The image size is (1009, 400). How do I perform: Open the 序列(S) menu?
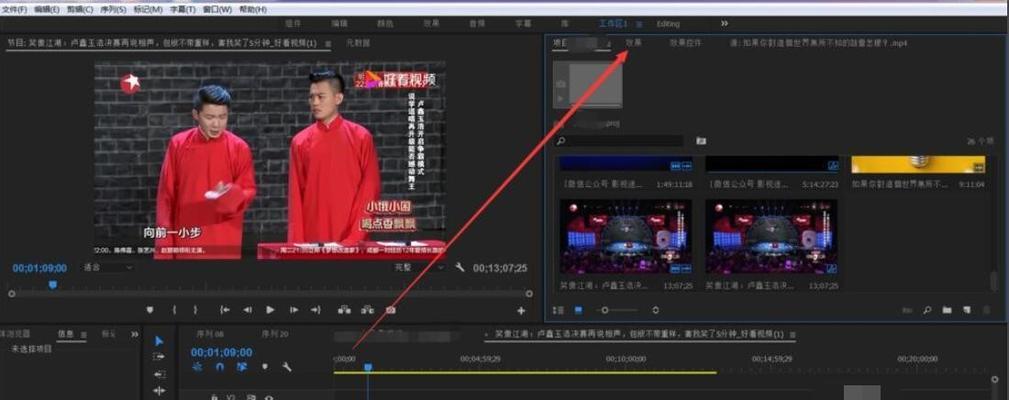pos(114,10)
